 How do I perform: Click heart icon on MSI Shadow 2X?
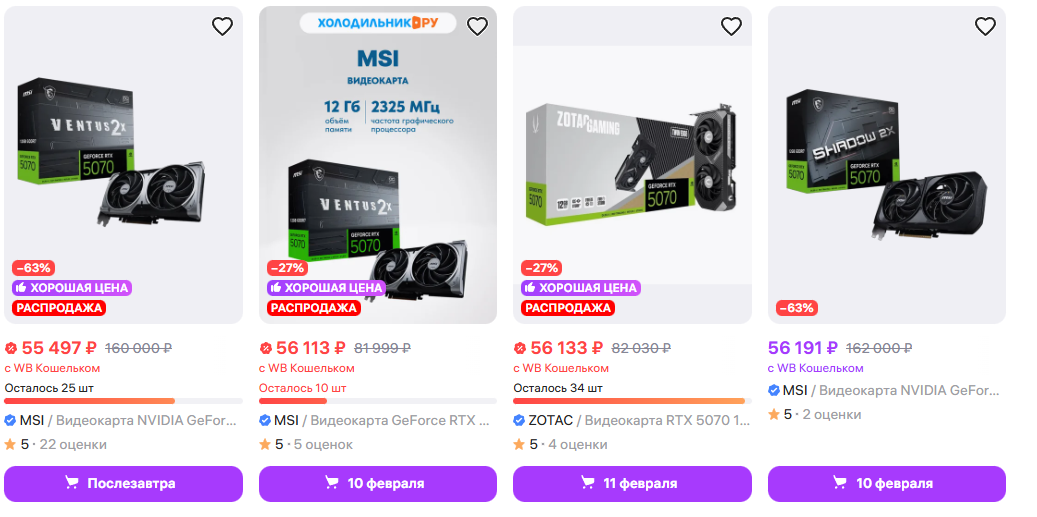985,27
